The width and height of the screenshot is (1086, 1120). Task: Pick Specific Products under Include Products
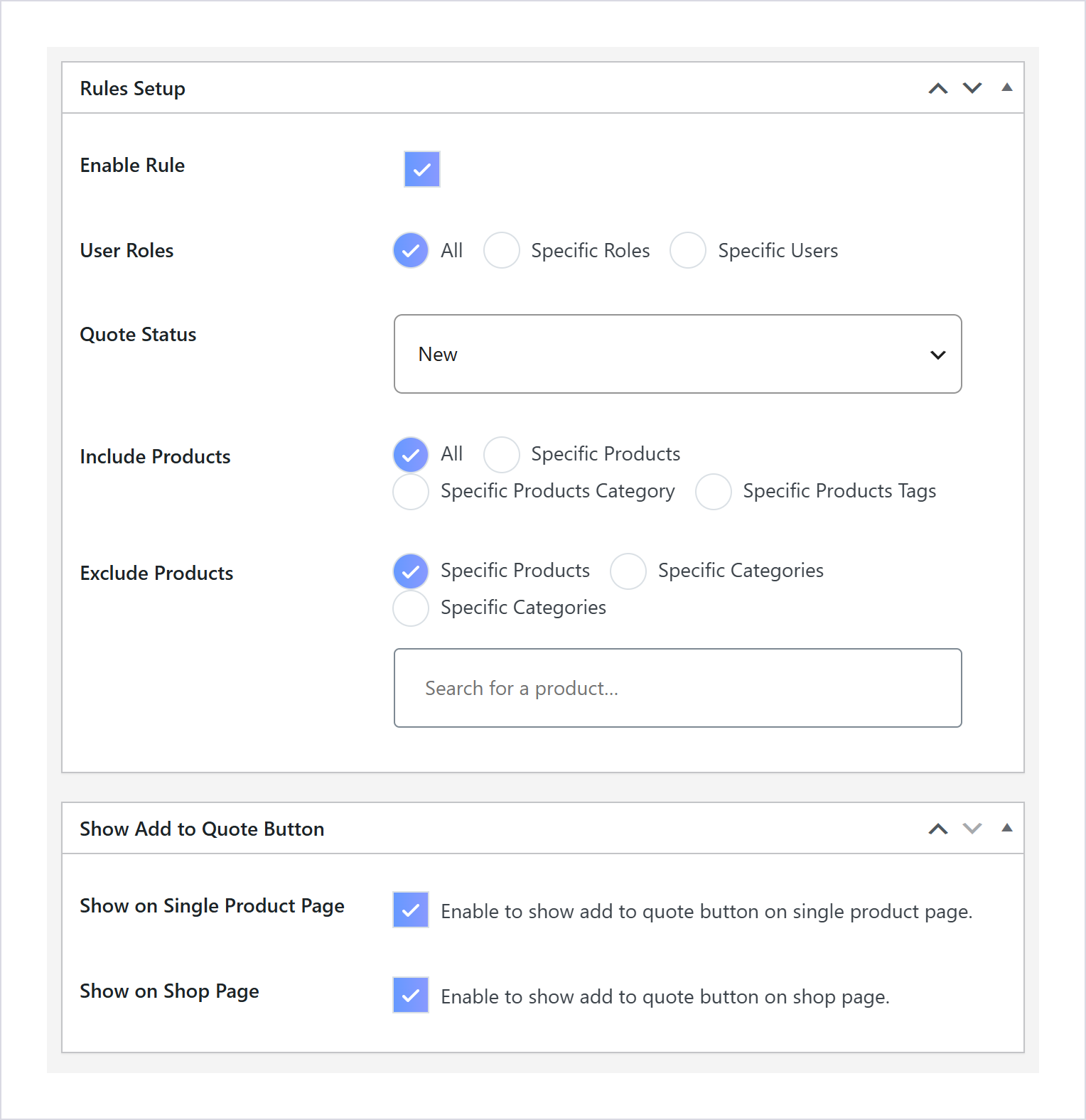coord(502,455)
